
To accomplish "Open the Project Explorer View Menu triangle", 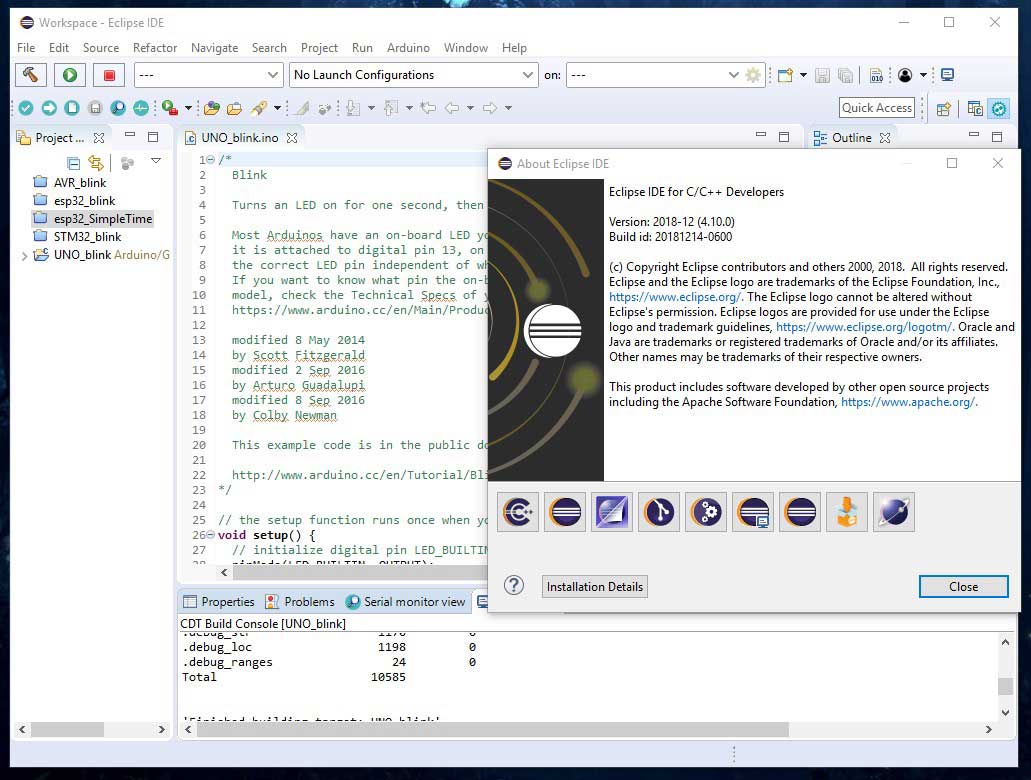I will [156, 160].
